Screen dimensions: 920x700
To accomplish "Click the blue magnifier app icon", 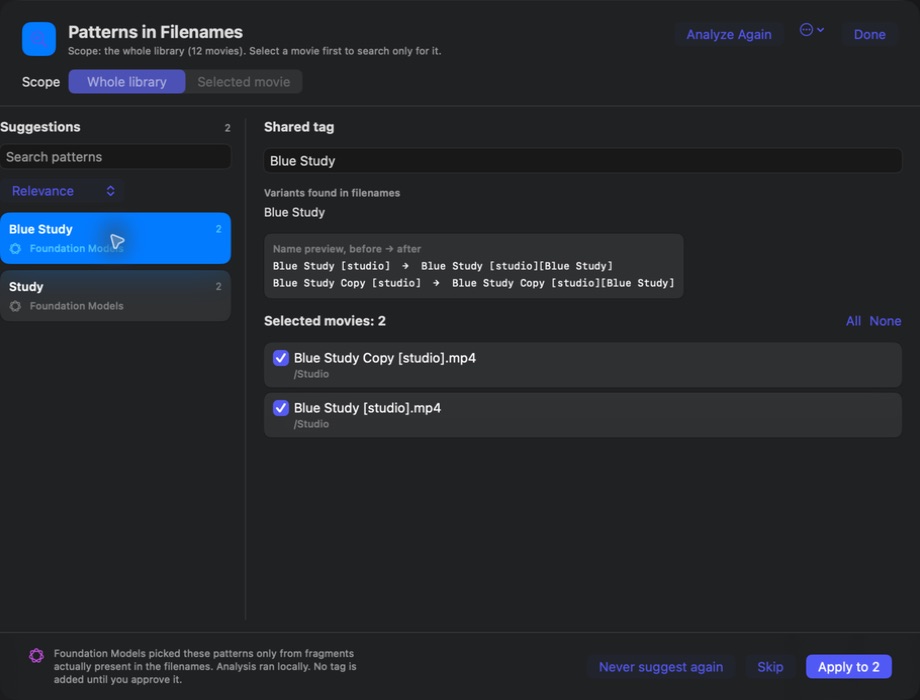I will pos(39,39).
